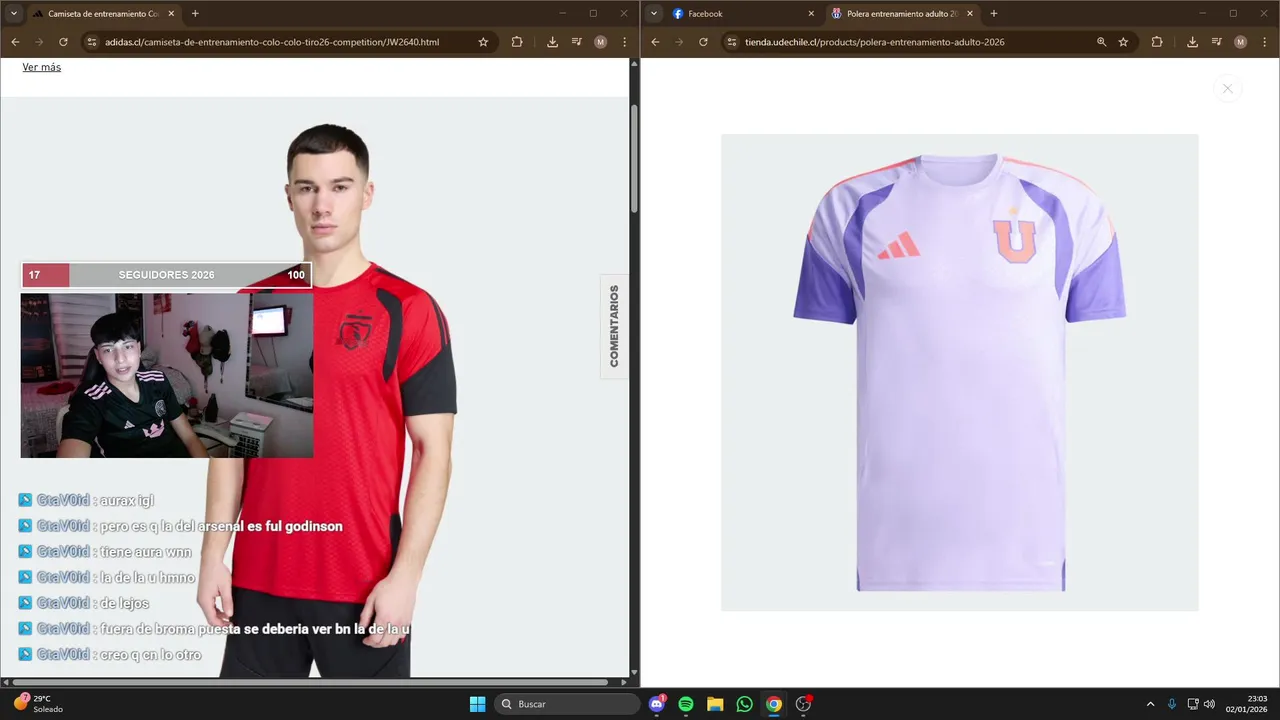
Task: Click the purple U jersey image
Action: [x=960, y=372]
